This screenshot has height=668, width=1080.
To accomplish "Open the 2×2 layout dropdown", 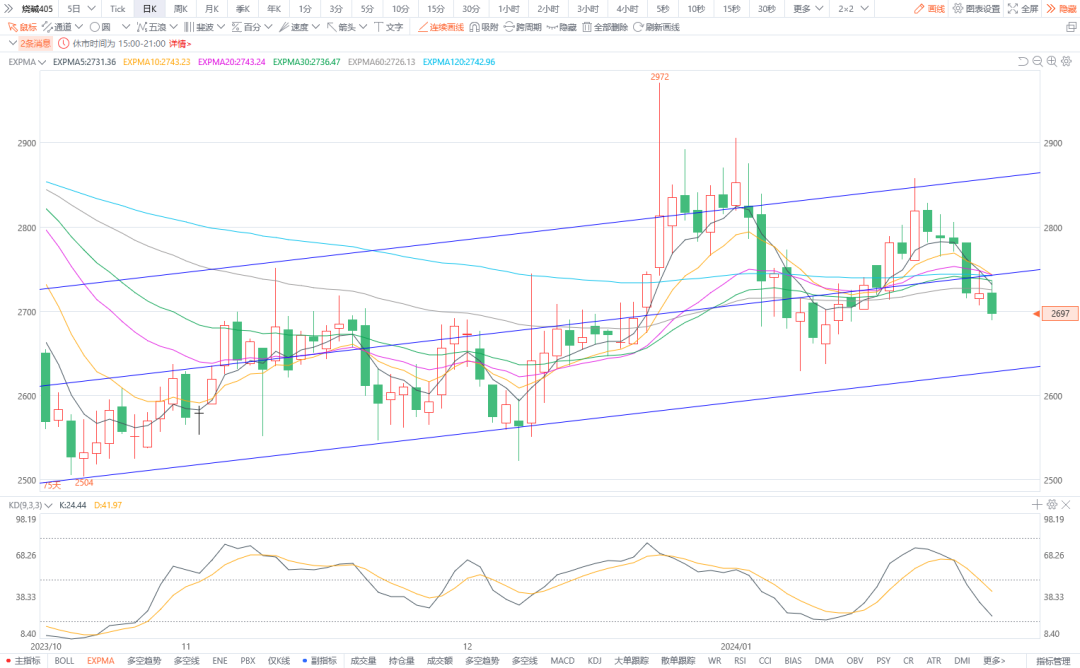I will click(864, 9).
